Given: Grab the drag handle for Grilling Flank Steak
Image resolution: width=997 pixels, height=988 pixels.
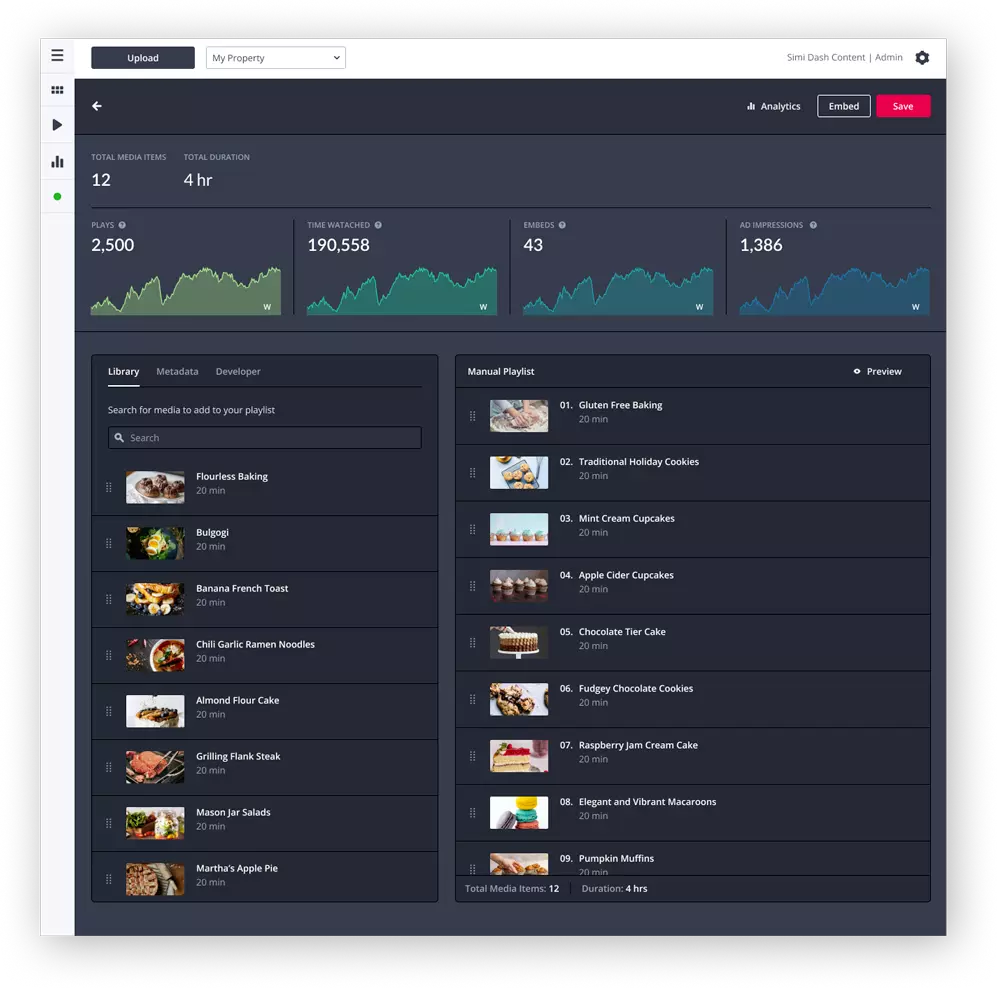Looking at the screenshot, I should 109,767.
